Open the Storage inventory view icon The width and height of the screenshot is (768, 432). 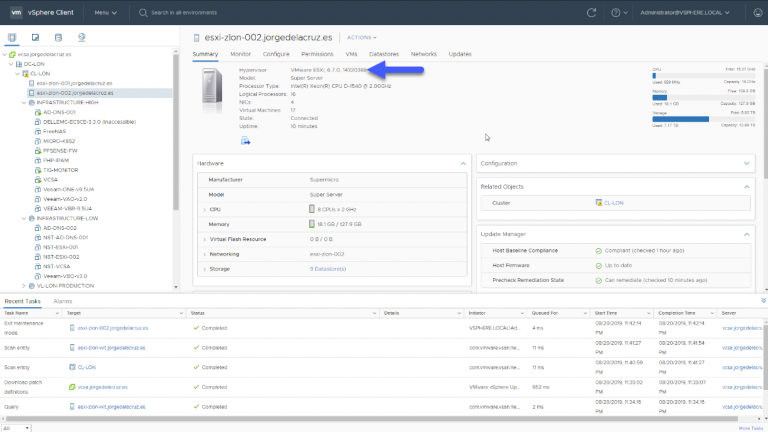[x=58, y=37]
